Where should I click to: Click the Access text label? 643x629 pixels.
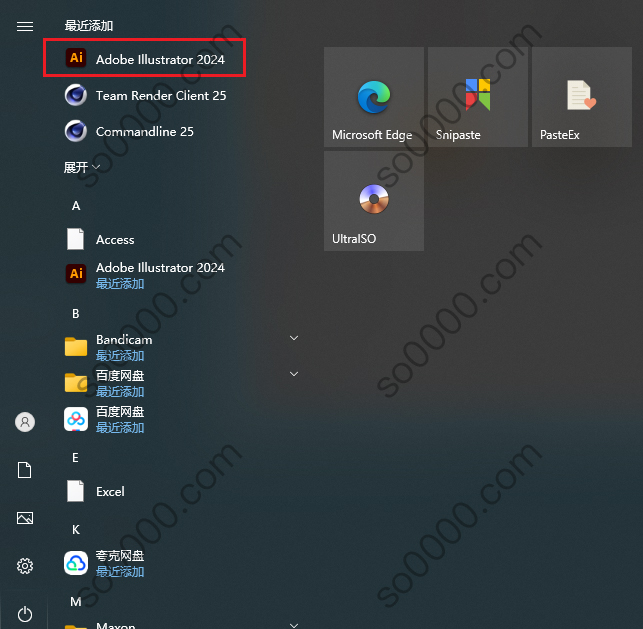[115, 239]
